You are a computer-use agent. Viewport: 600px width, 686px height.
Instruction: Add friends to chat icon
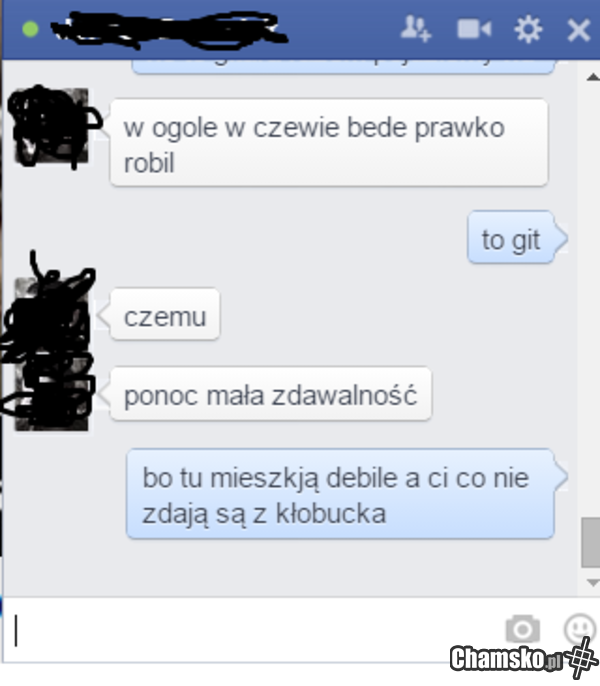[415, 29]
